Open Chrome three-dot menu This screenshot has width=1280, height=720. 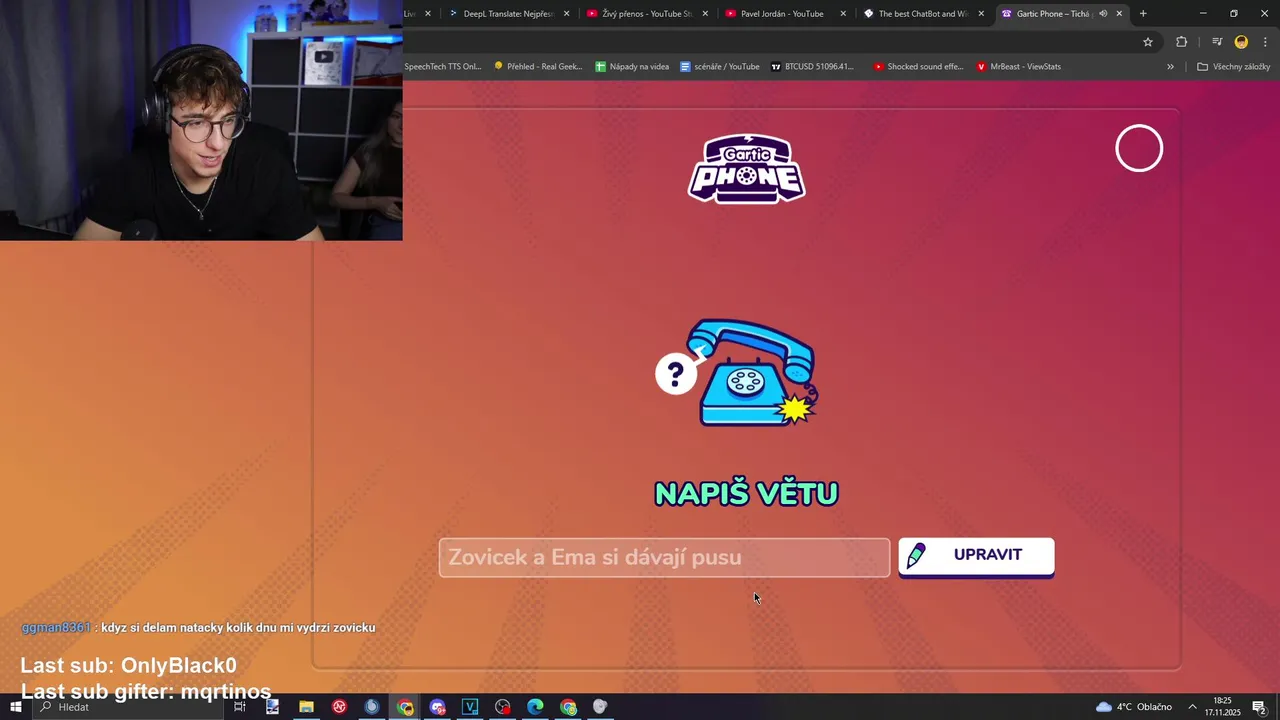point(1265,42)
